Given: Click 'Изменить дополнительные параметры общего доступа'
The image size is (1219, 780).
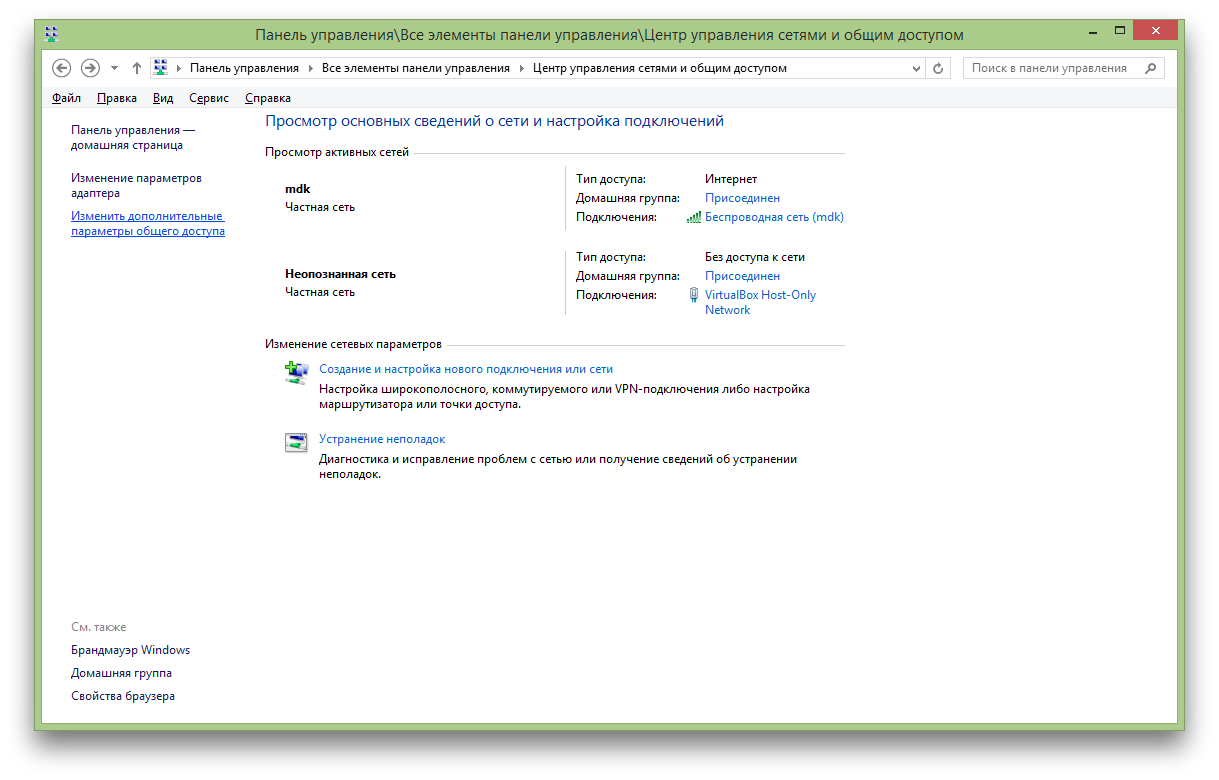Looking at the screenshot, I should point(148,223).
